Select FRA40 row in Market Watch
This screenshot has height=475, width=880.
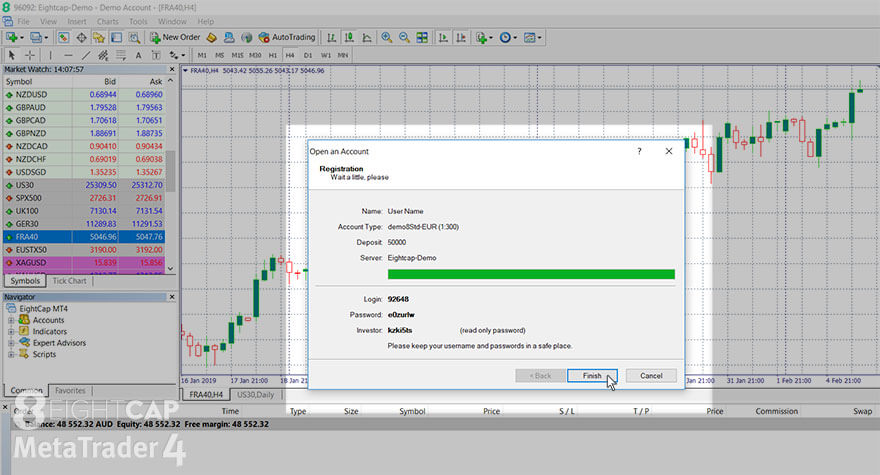(x=84, y=237)
